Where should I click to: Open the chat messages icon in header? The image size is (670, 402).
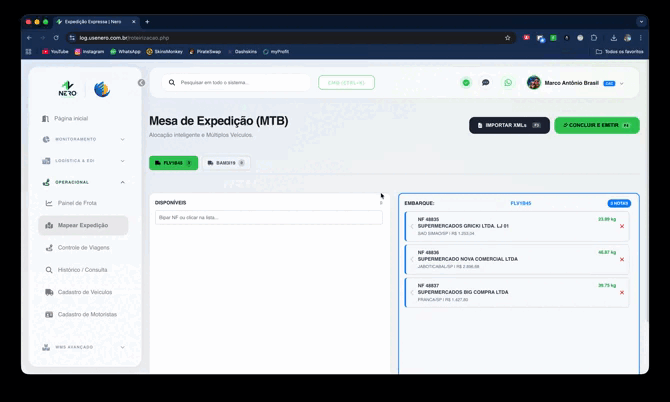[x=486, y=83]
